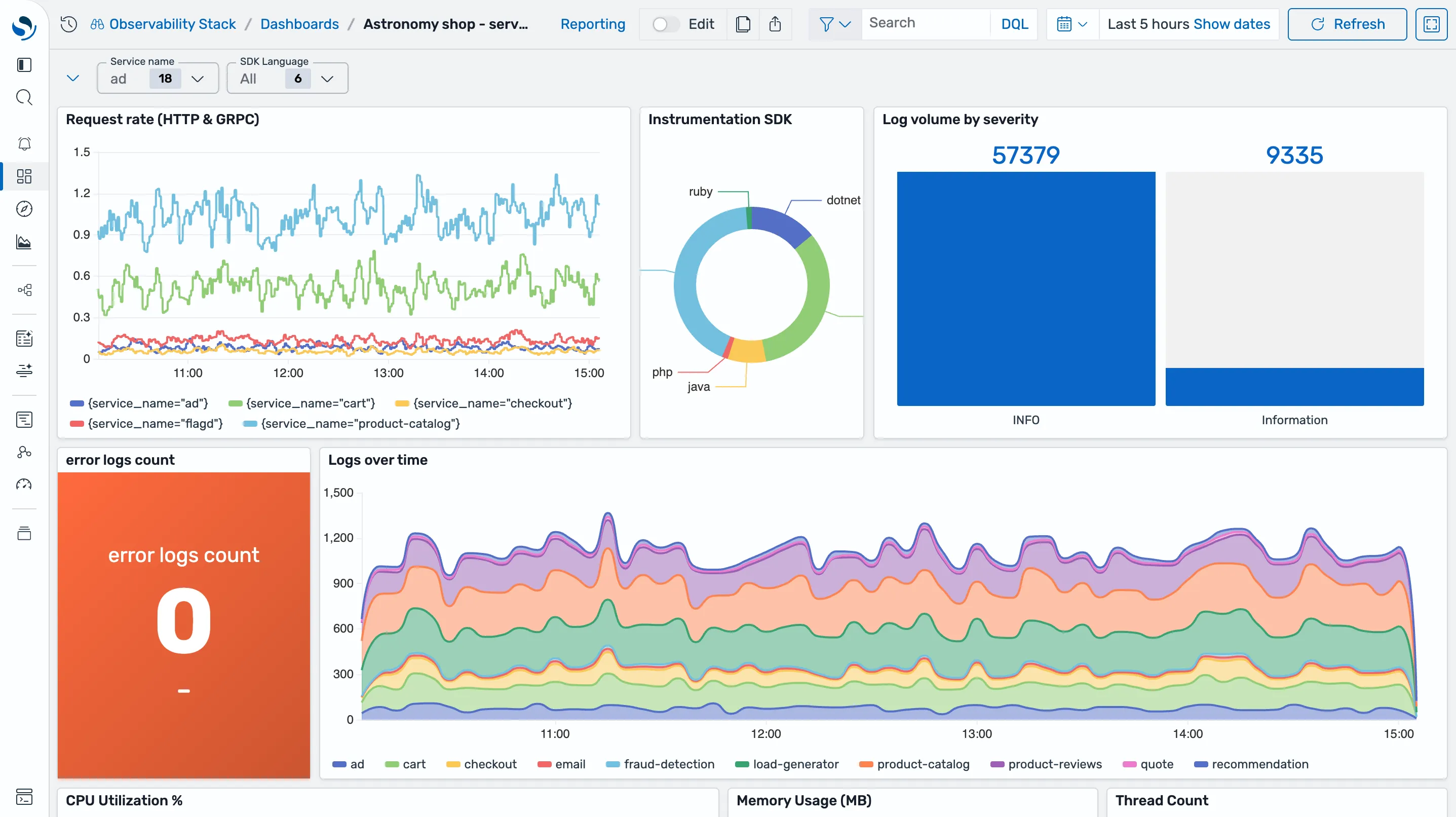1456x817 pixels.
Task: Toggle flagd series in request rate legend
Action: point(146,424)
